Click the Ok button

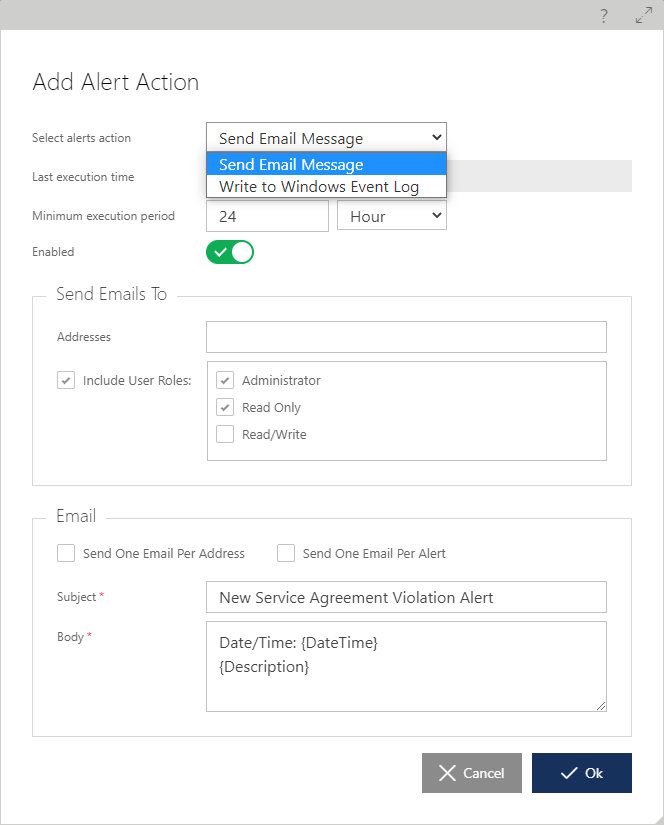pyautogui.click(x=582, y=773)
